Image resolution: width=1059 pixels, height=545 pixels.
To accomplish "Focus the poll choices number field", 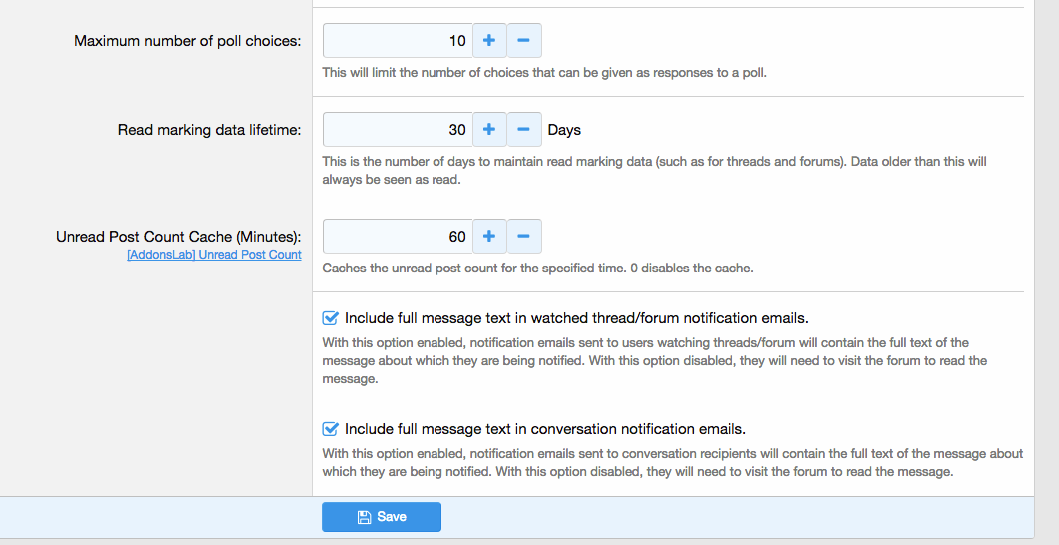I will [x=397, y=41].
